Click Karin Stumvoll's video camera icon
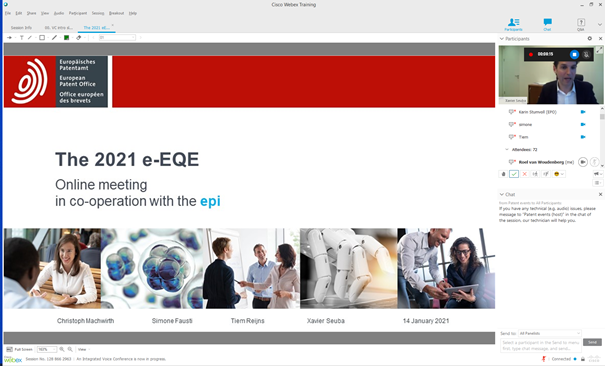 coord(583,112)
